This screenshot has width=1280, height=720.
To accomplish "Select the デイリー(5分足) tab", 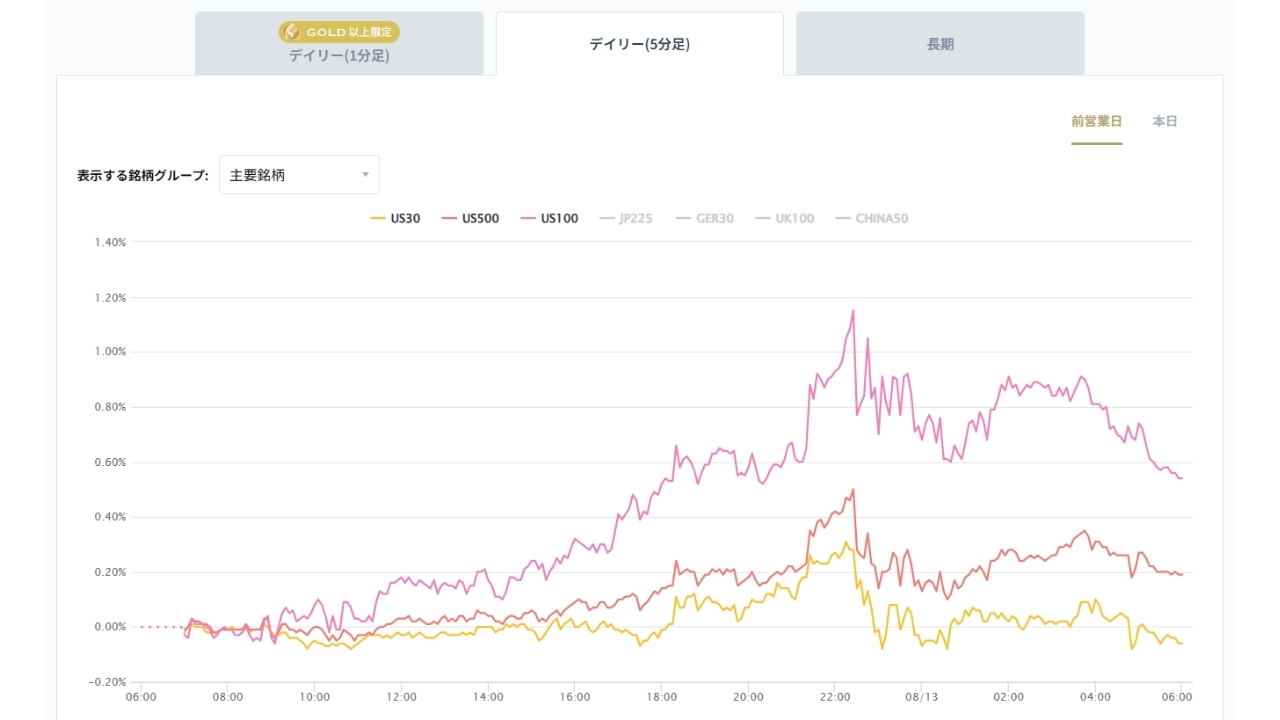I will coord(640,44).
